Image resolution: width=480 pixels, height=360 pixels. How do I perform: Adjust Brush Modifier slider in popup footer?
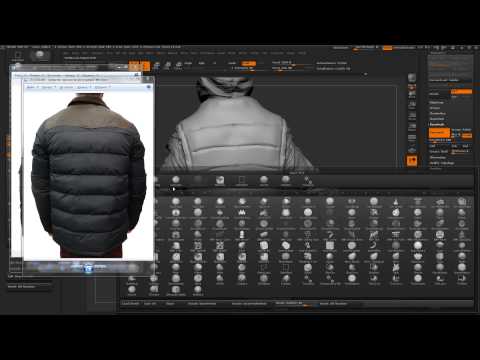click(294, 304)
